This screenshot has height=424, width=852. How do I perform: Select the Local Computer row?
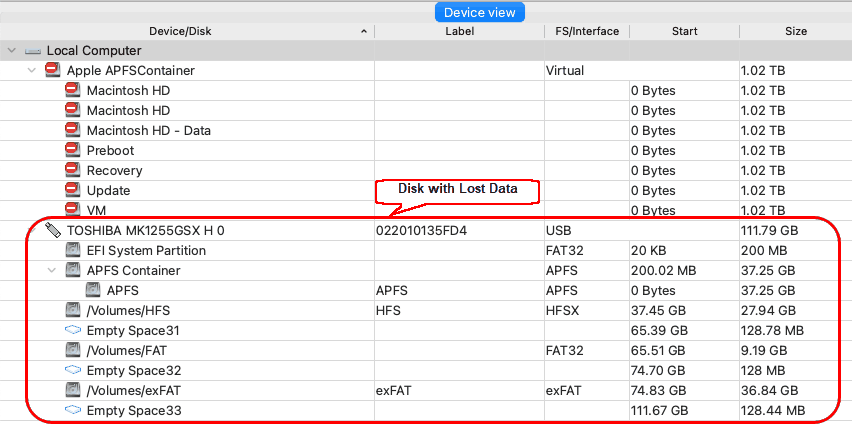426,51
